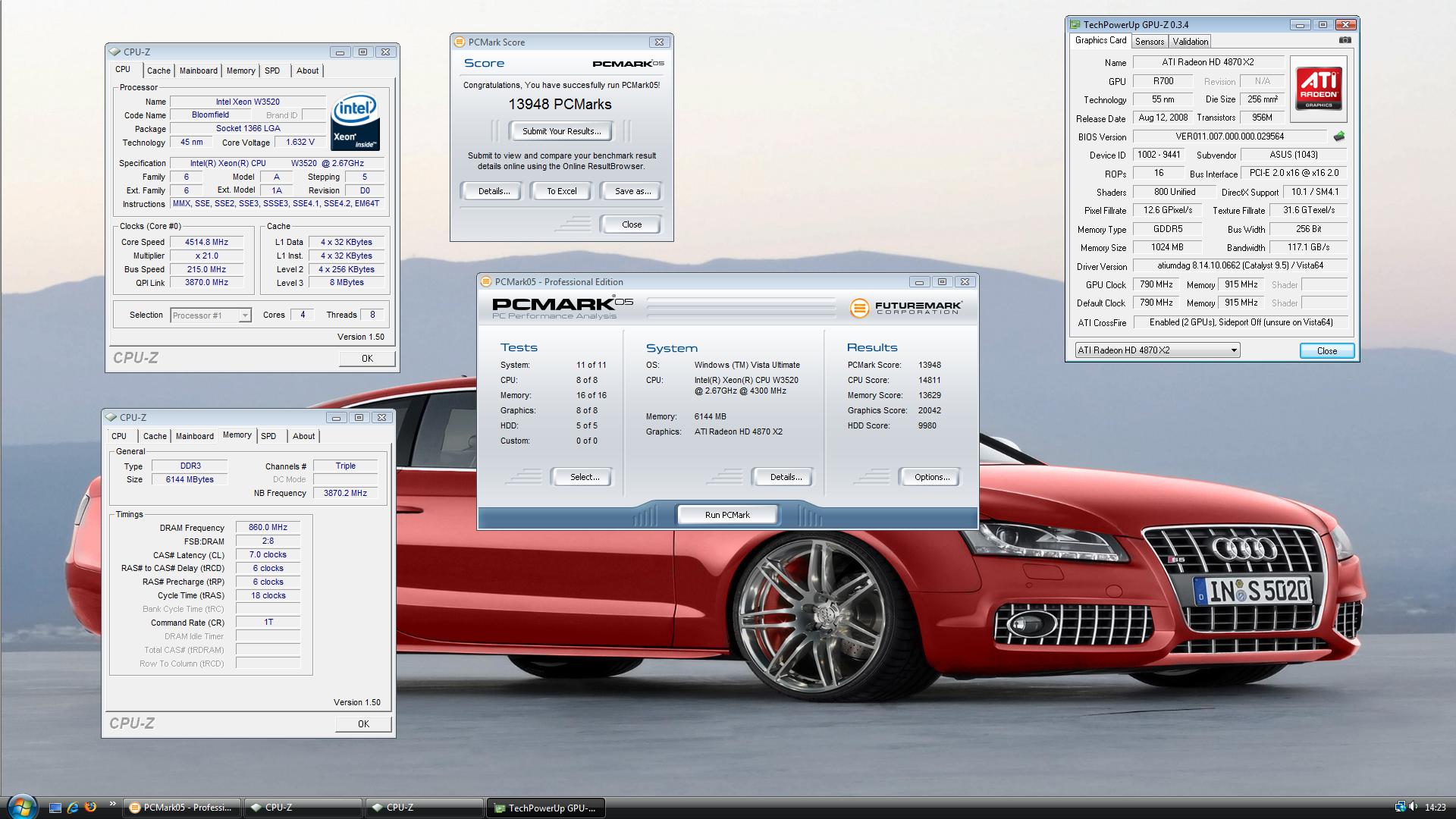Click the GPU-Z title bar application icon
The width and height of the screenshot is (1456, 819).
(x=1075, y=25)
